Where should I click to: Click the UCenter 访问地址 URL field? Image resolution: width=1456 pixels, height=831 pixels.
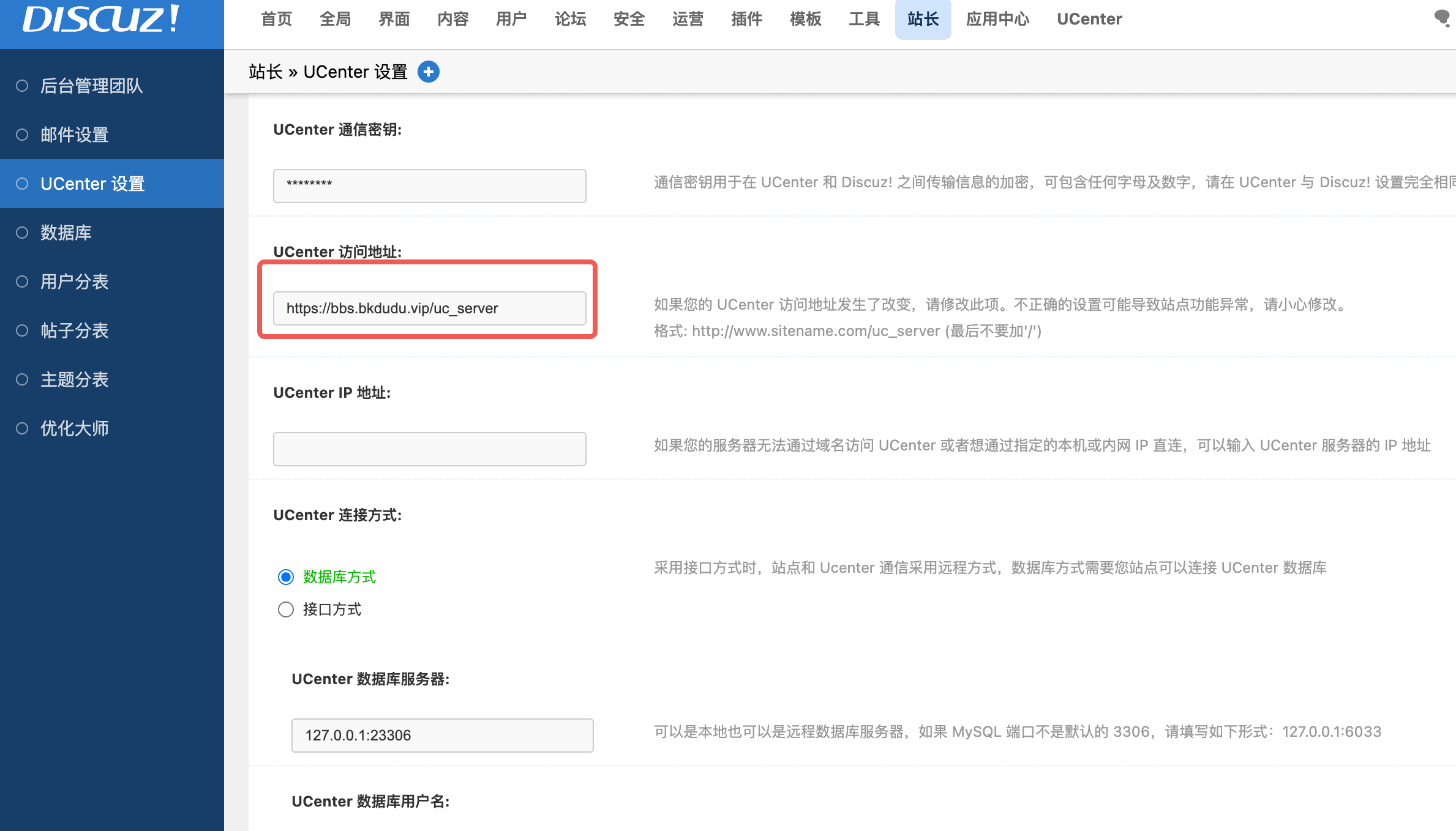click(x=429, y=308)
